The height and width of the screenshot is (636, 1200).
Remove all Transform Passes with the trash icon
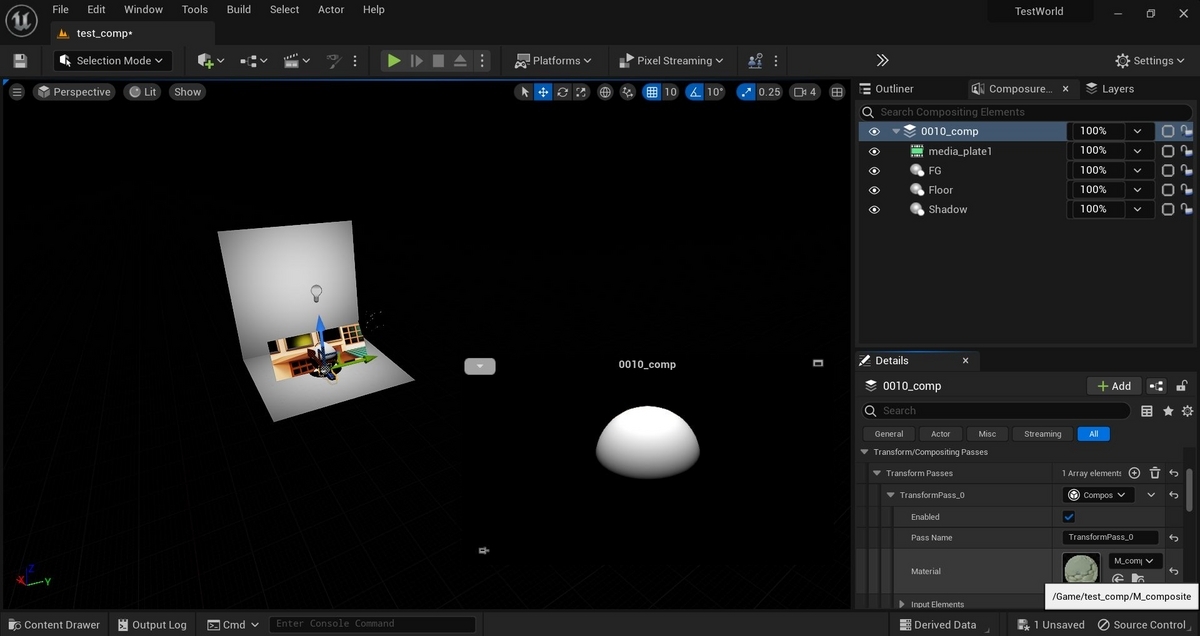(1154, 473)
